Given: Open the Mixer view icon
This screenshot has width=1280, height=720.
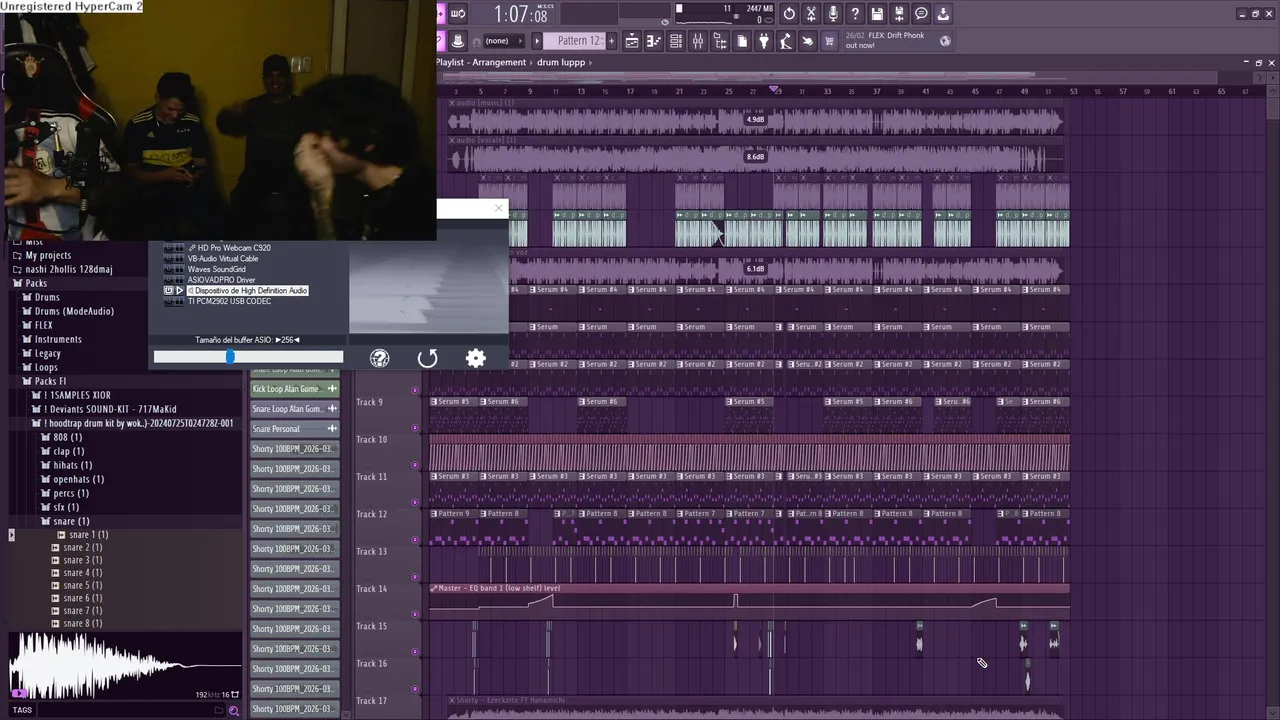Looking at the screenshot, I should click(698, 41).
